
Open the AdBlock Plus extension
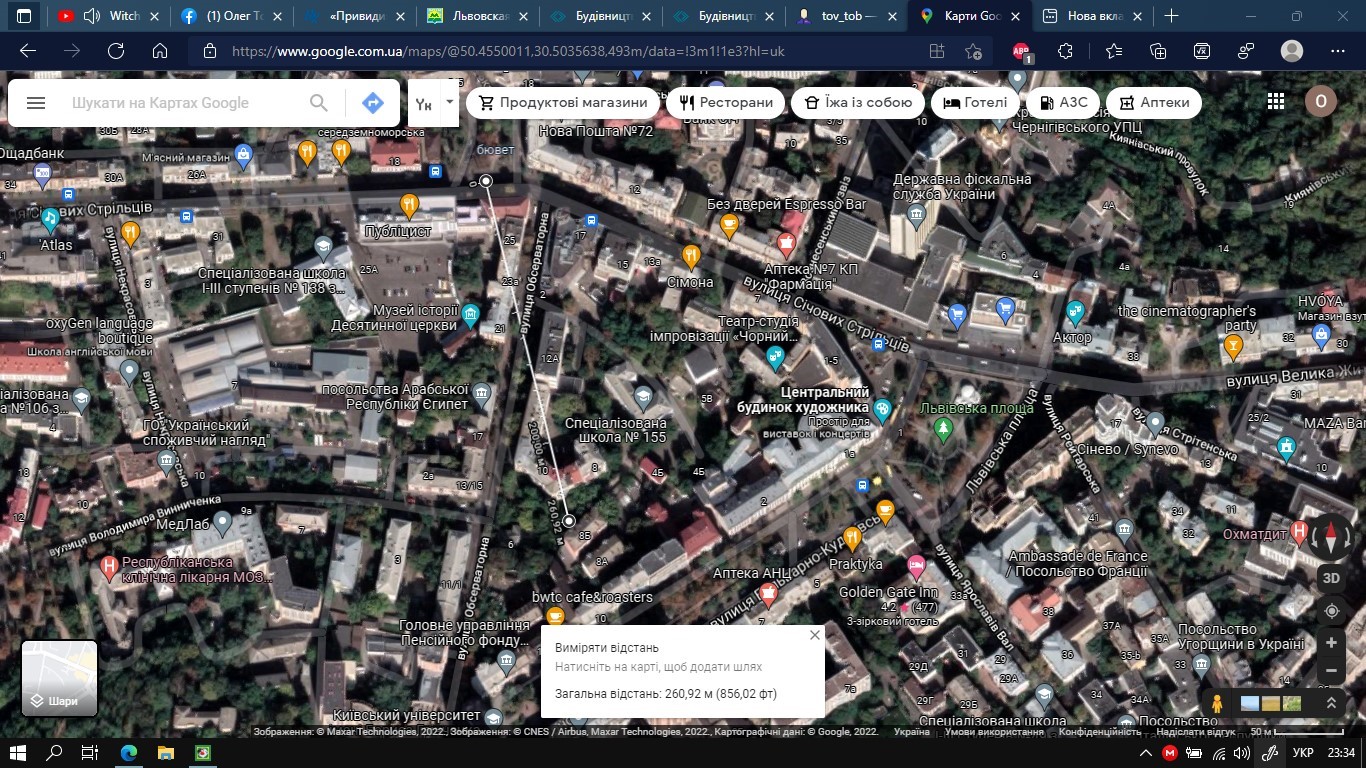1021,51
